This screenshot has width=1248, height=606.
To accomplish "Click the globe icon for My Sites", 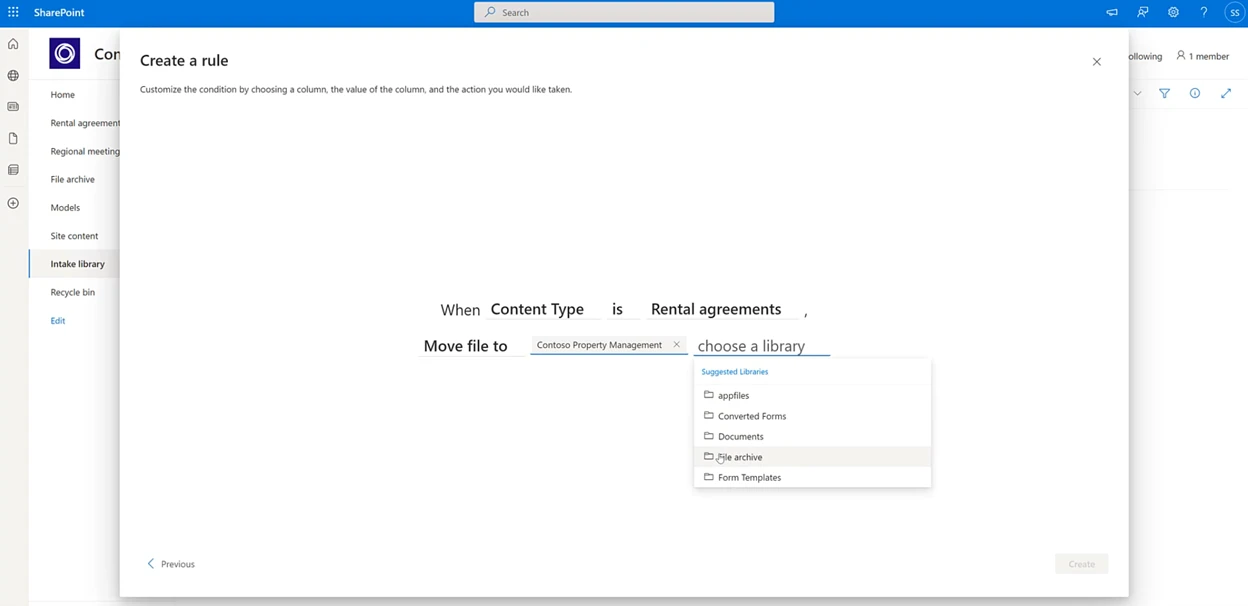I will click(x=13, y=75).
